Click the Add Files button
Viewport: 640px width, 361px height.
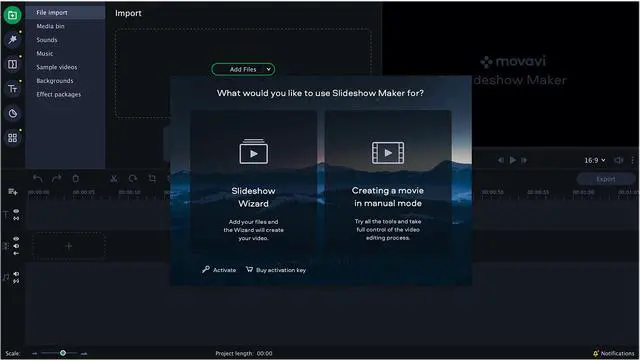[243, 69]
